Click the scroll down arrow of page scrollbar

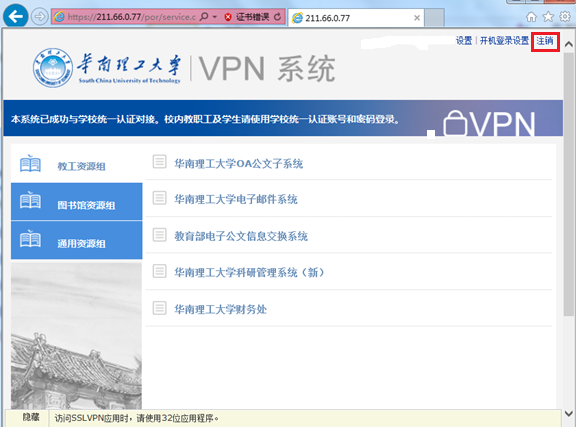pos(568,413)
